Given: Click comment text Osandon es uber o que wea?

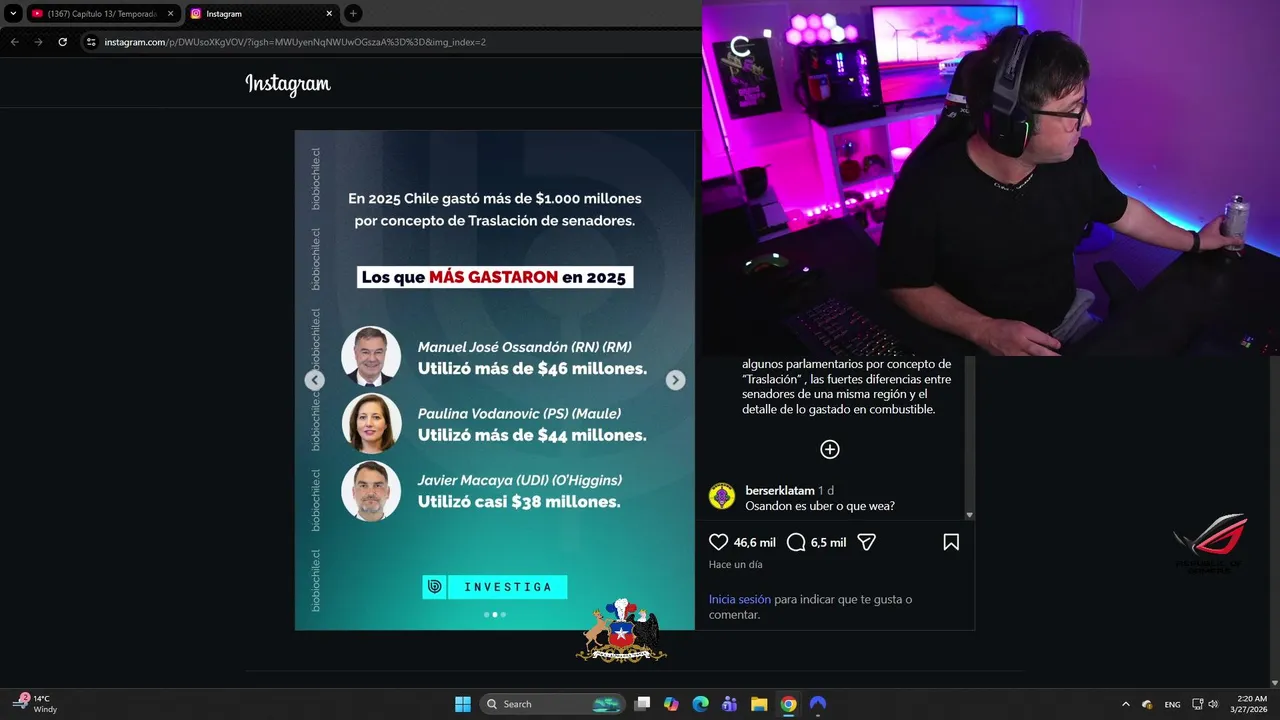Looking at the screenshot, I should [820, 506].
